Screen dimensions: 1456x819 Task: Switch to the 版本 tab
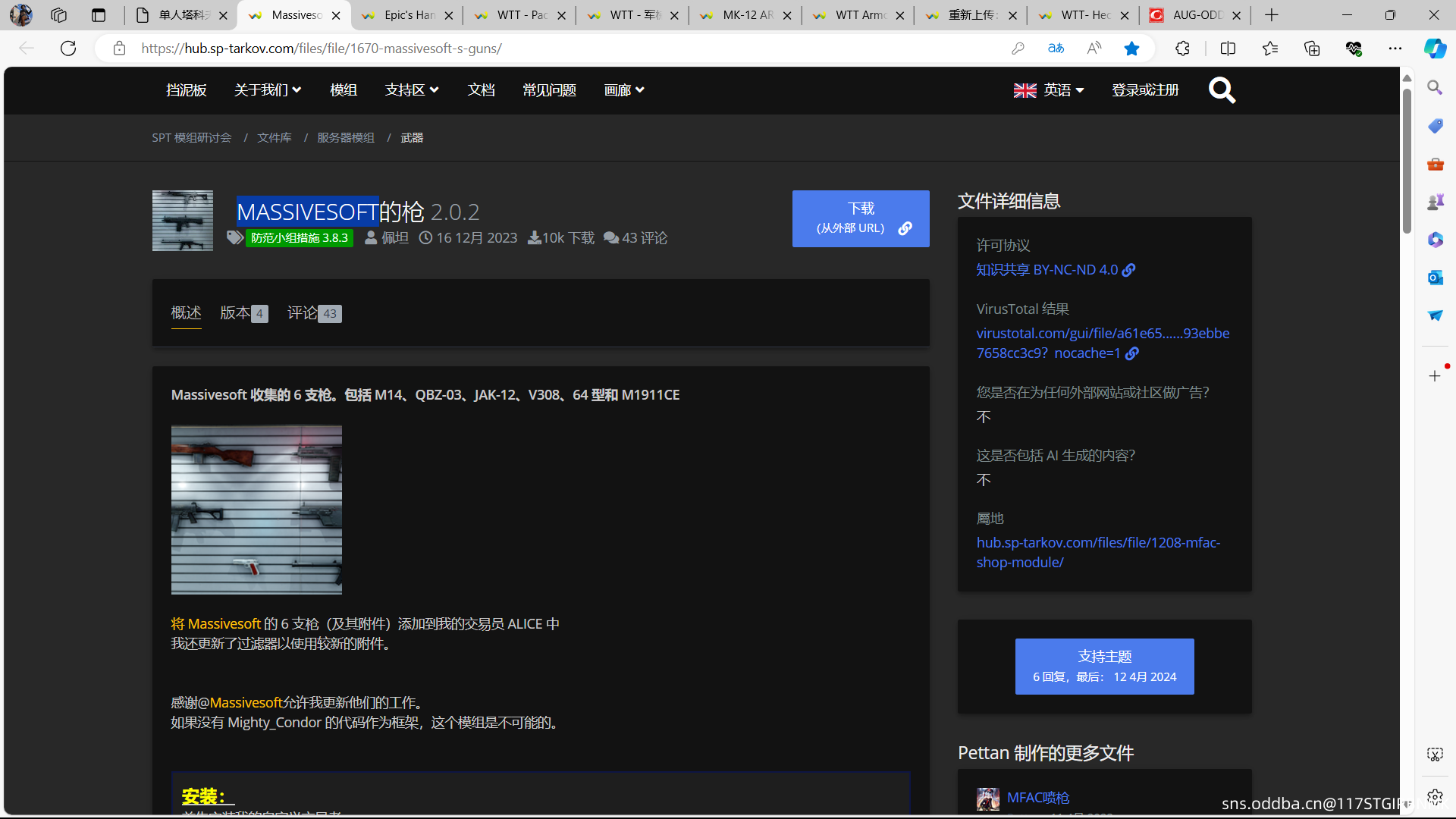[234, 312]
